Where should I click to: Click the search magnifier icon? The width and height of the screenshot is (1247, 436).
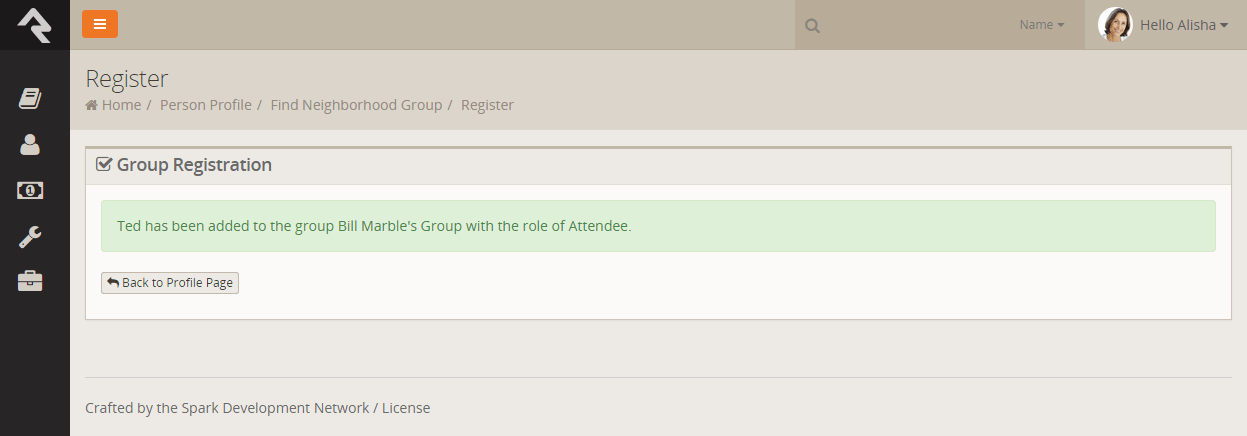point(813,25)
